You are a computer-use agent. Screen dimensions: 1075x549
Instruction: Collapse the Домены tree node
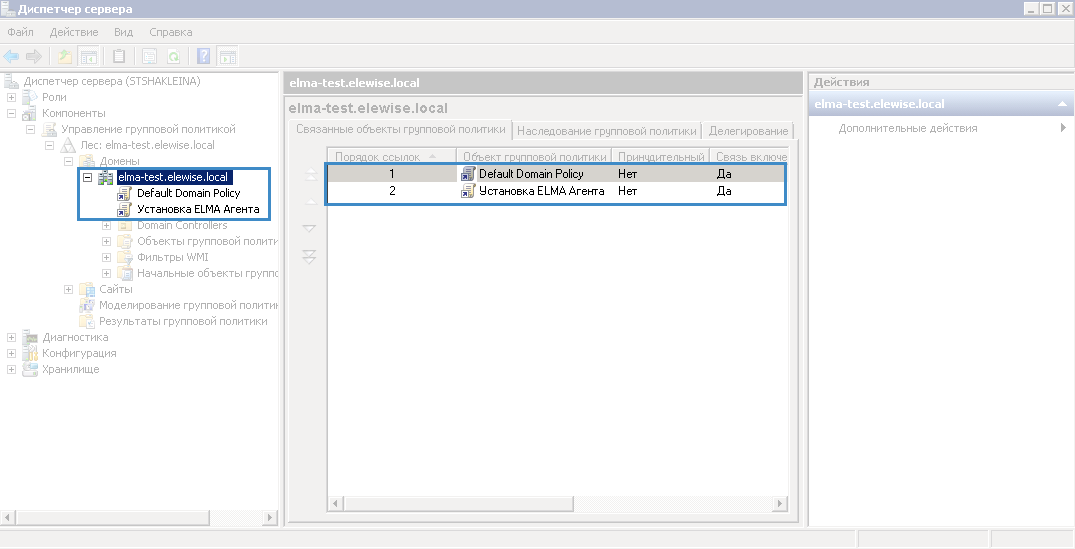click(69, 161)
